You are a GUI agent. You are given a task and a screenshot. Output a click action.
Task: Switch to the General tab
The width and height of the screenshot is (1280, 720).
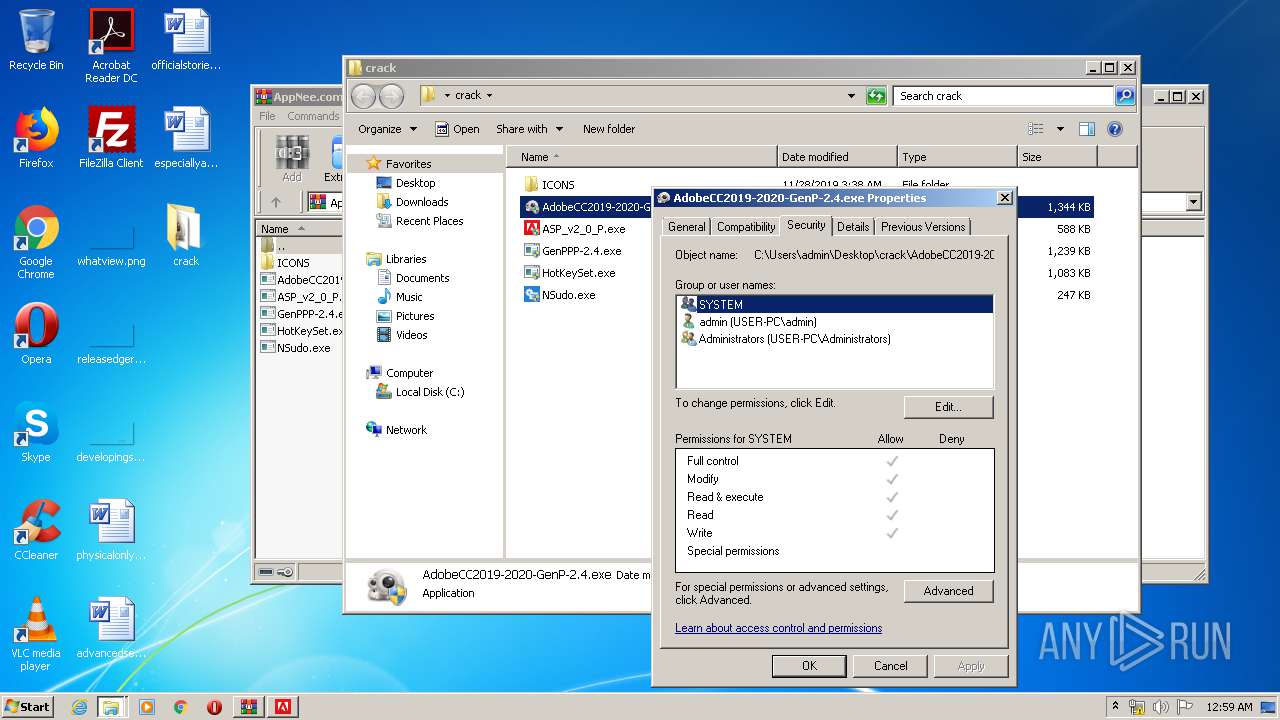[687, 227]
